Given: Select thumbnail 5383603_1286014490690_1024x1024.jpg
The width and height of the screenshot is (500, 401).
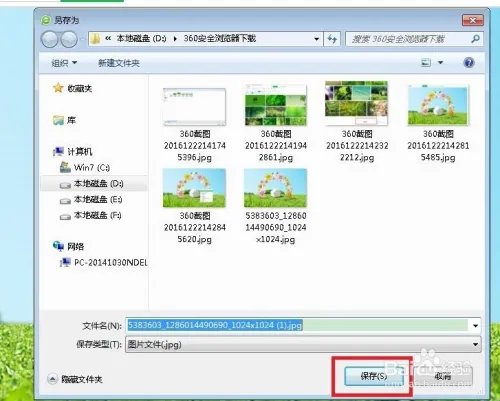Looking at the screenshot, I should 276,188.
